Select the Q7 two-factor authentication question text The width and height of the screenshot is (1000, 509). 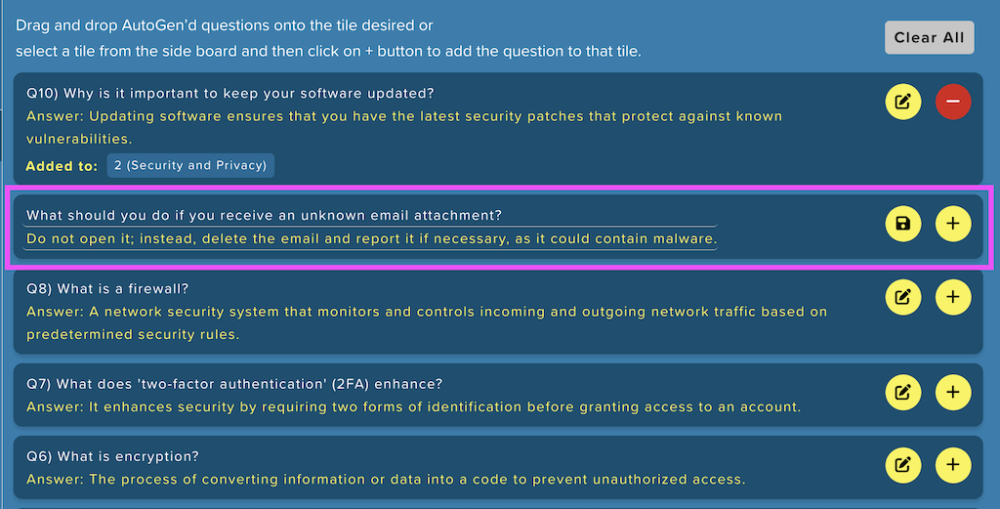(x=234, y=384)
